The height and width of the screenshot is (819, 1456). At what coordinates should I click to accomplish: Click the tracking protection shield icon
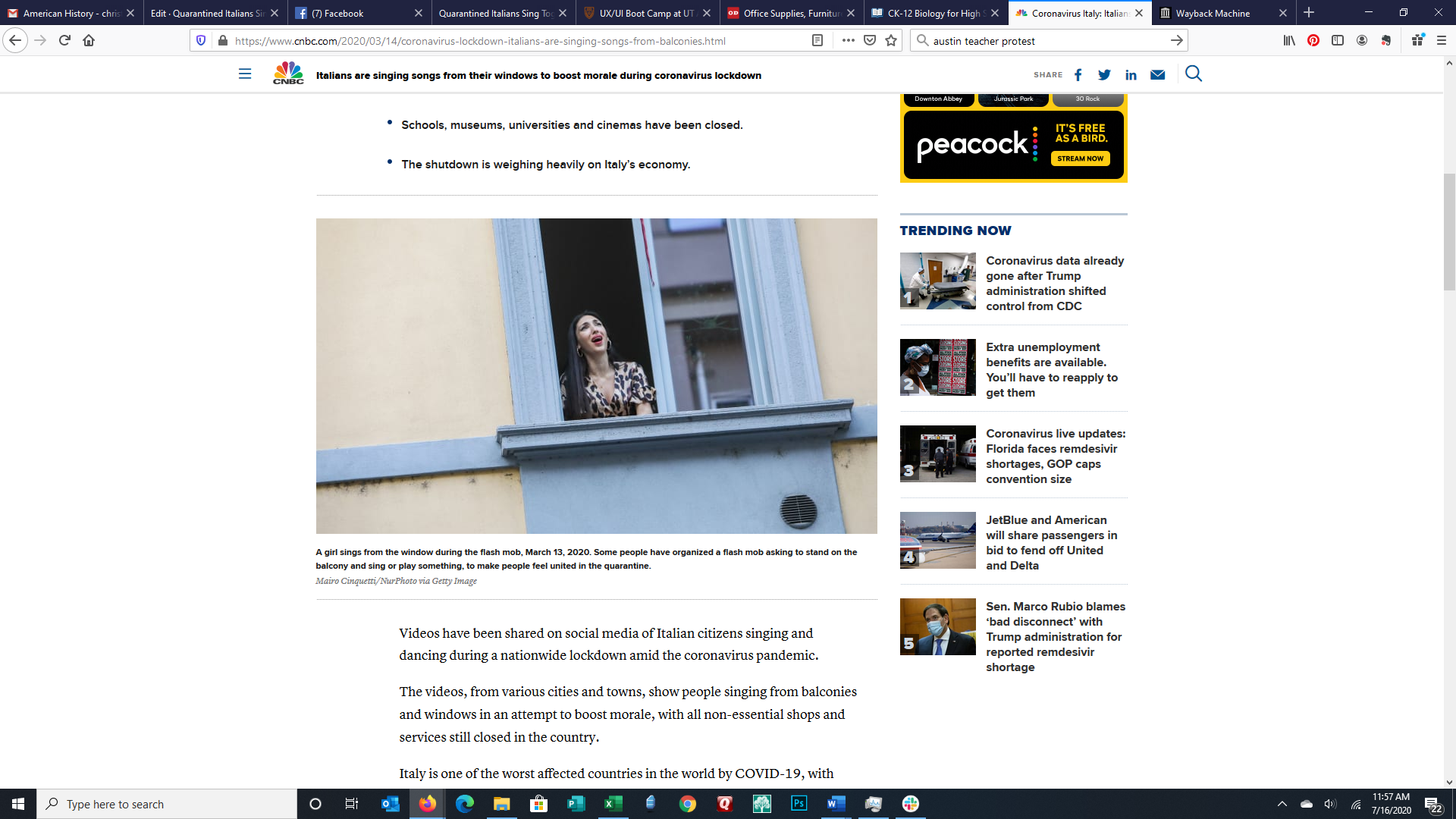click(201, 40)
